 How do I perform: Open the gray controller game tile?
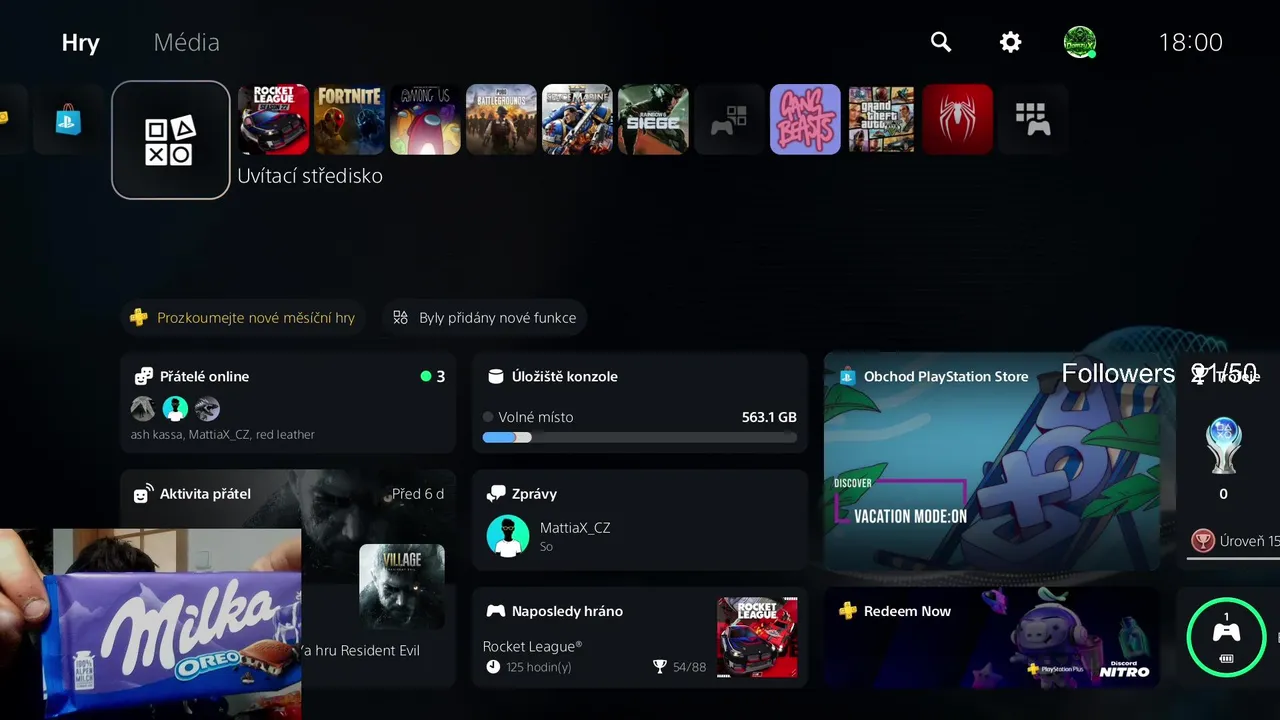(x=730, y=120)
